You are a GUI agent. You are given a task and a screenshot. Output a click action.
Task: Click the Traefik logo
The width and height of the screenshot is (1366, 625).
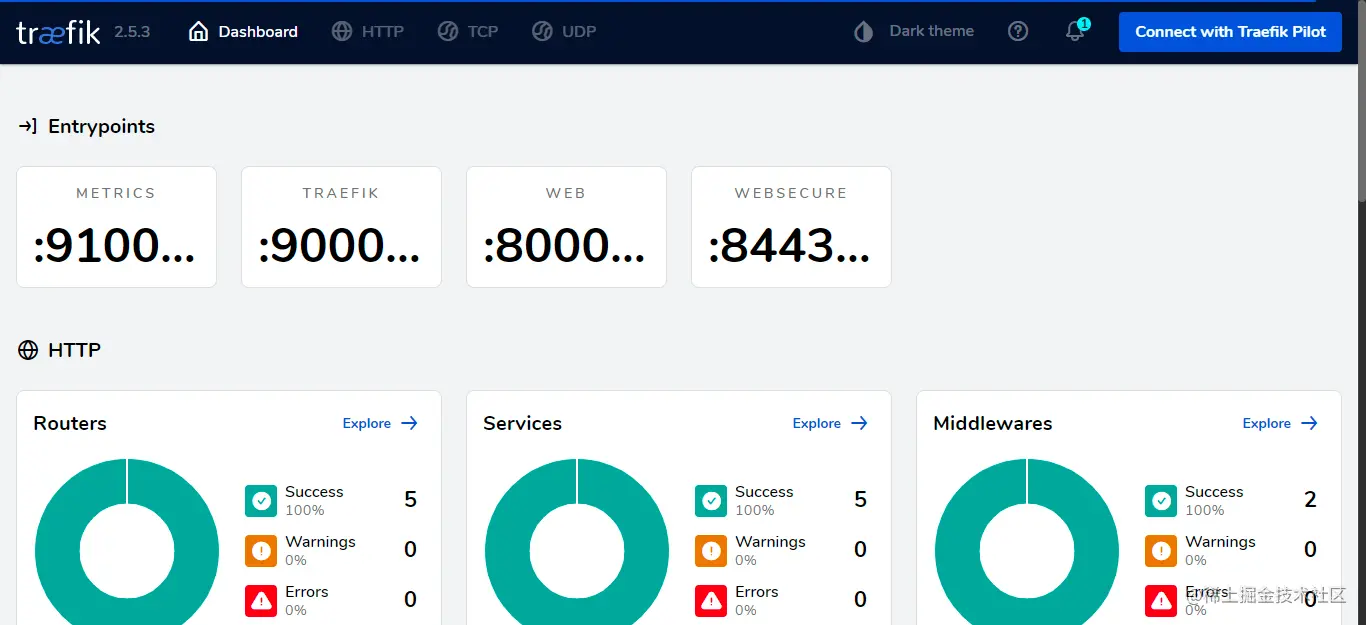58,32
